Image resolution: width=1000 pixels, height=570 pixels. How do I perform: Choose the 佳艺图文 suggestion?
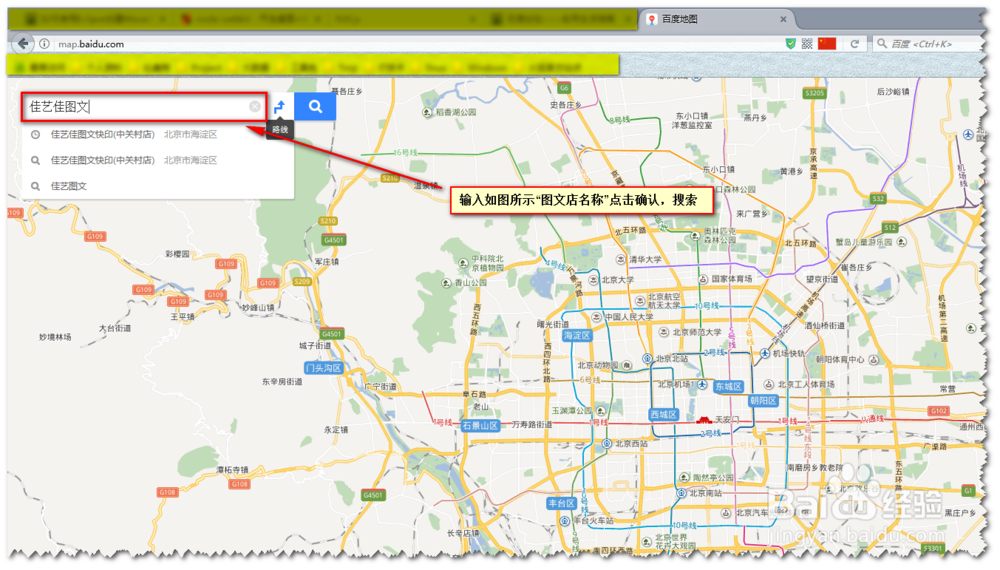pos(158,186)
